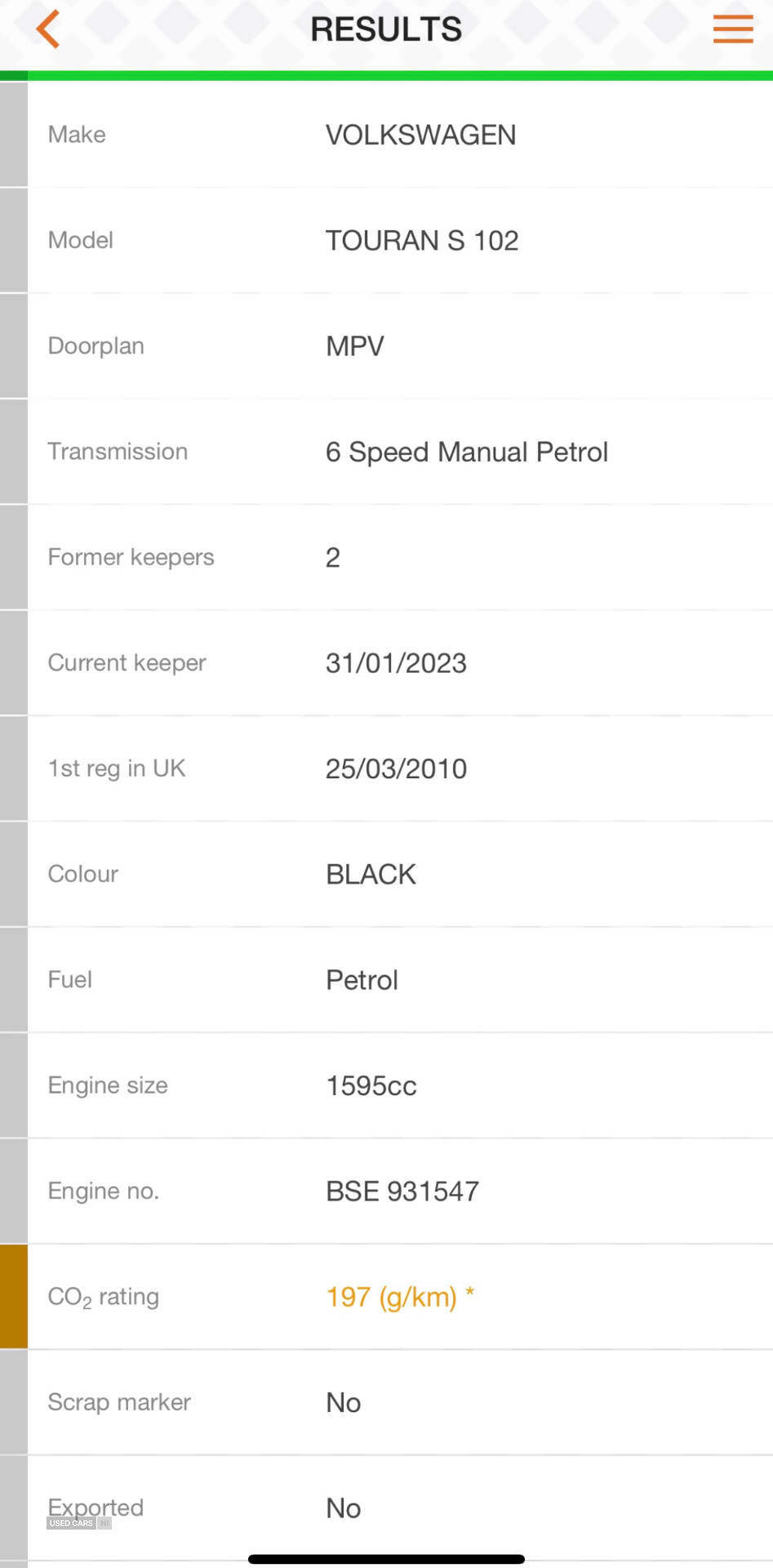This screenshot has width=773, height=1568.
Task: Select the Model row TOURAN S 102
Action: pos(386,240)
